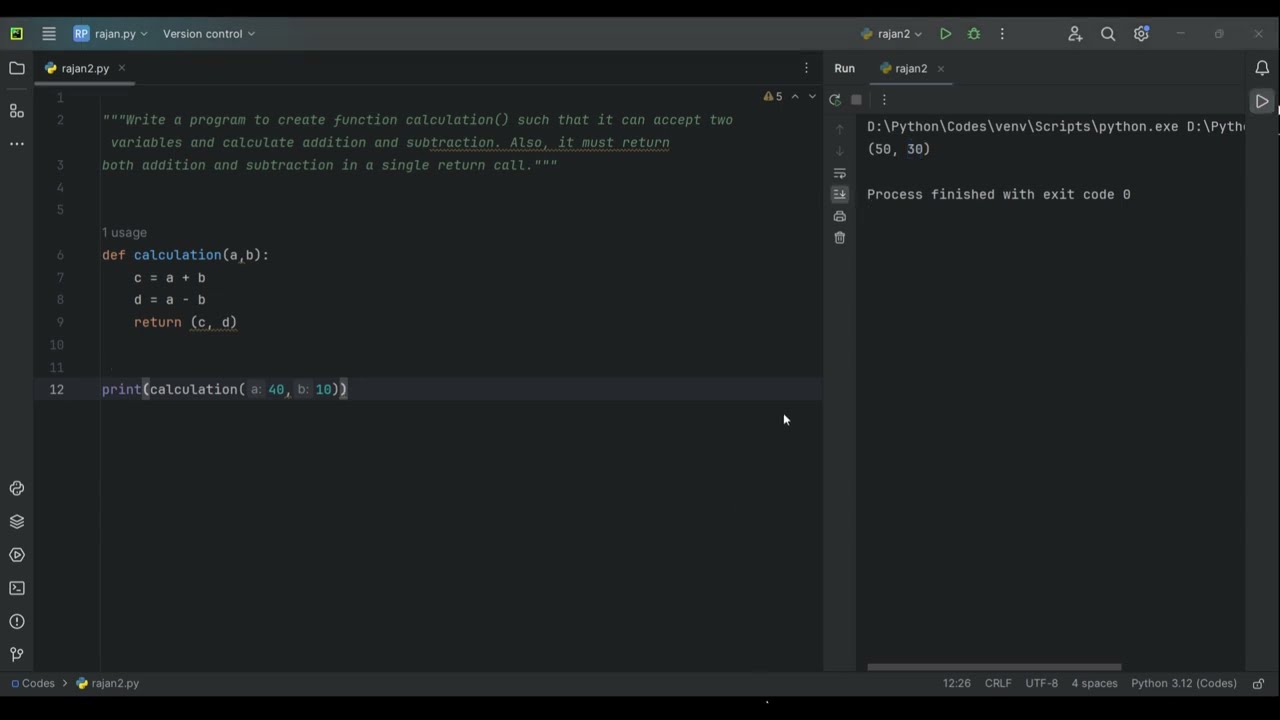Viewport: 1280px width, 720px height.
Task: Select the Run tool window tab
Action: click(845, 68)
